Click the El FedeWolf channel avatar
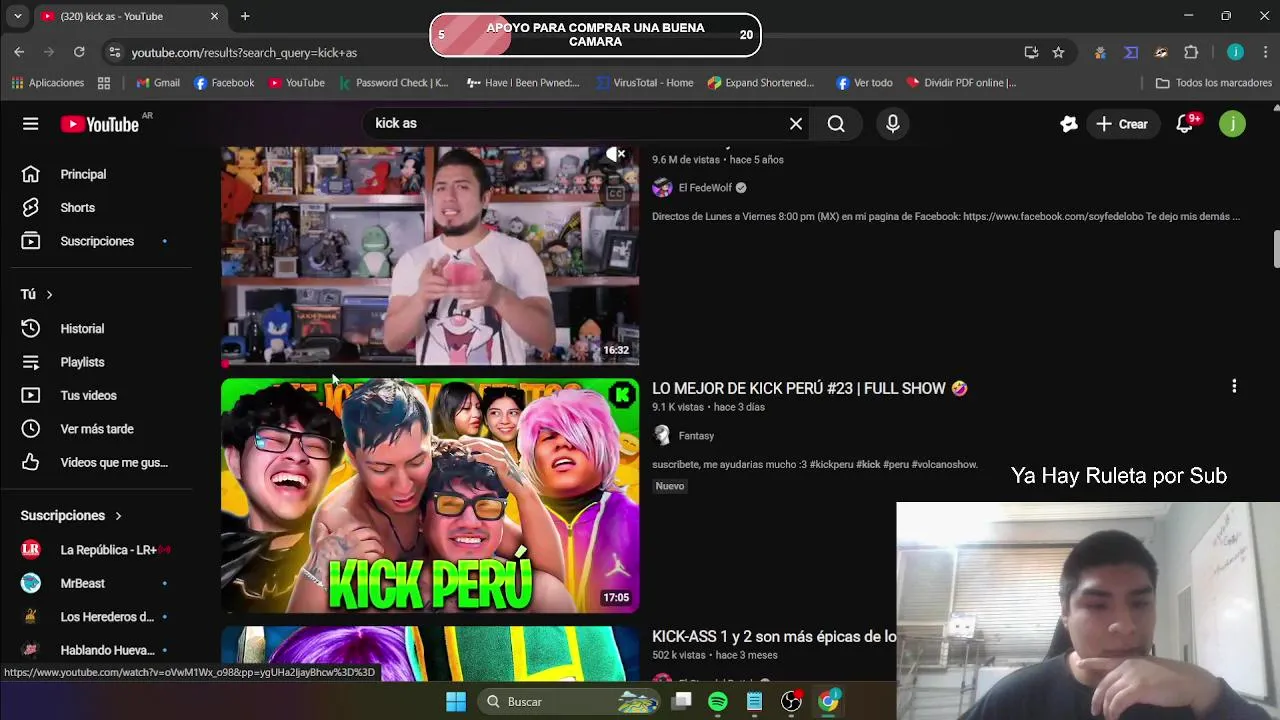Image resolution: width=1280 pixels, height=720 pixels. [x=662, y=187]
